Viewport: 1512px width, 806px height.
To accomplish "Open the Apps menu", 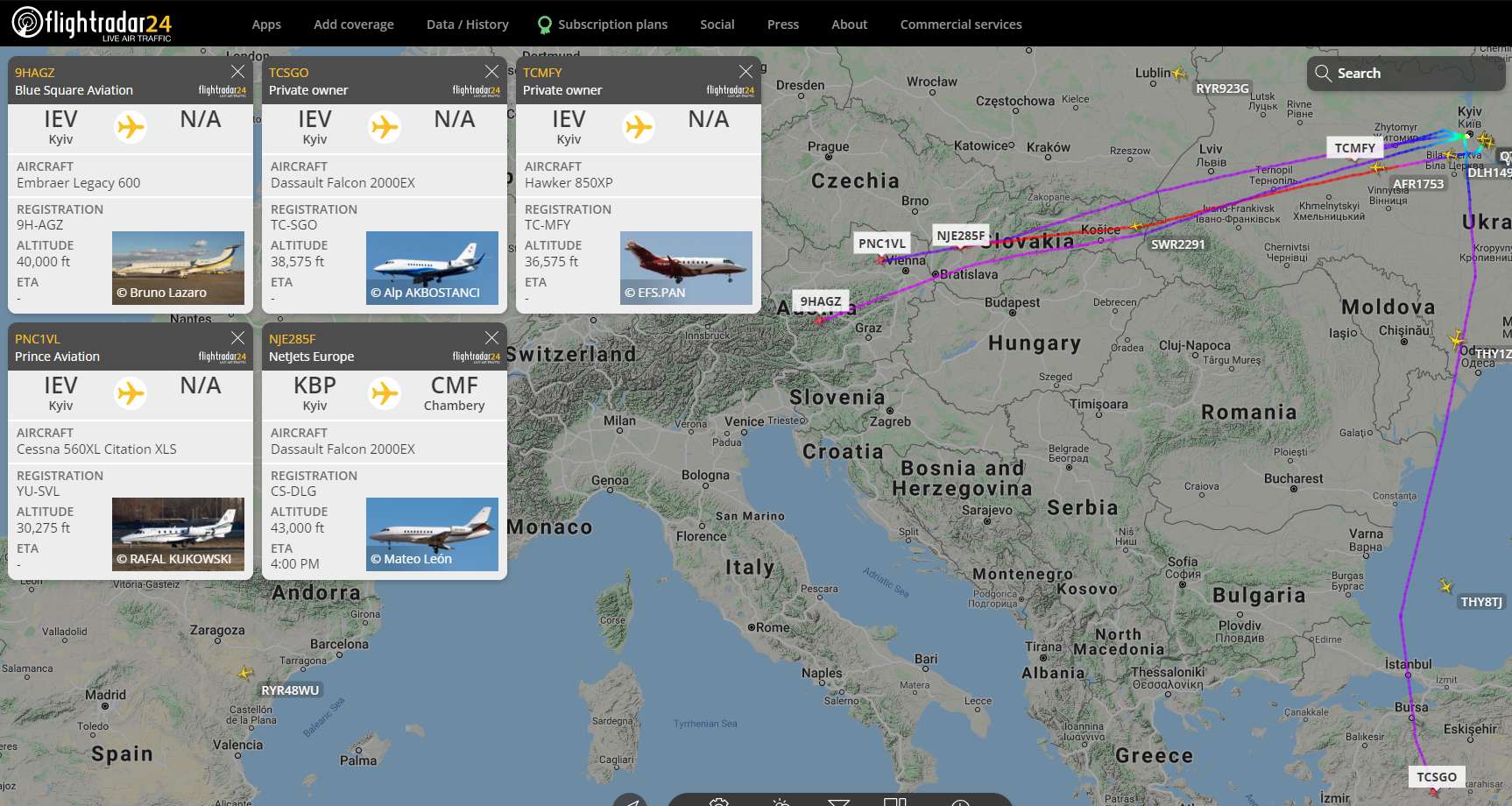I will tap(266, 25).
